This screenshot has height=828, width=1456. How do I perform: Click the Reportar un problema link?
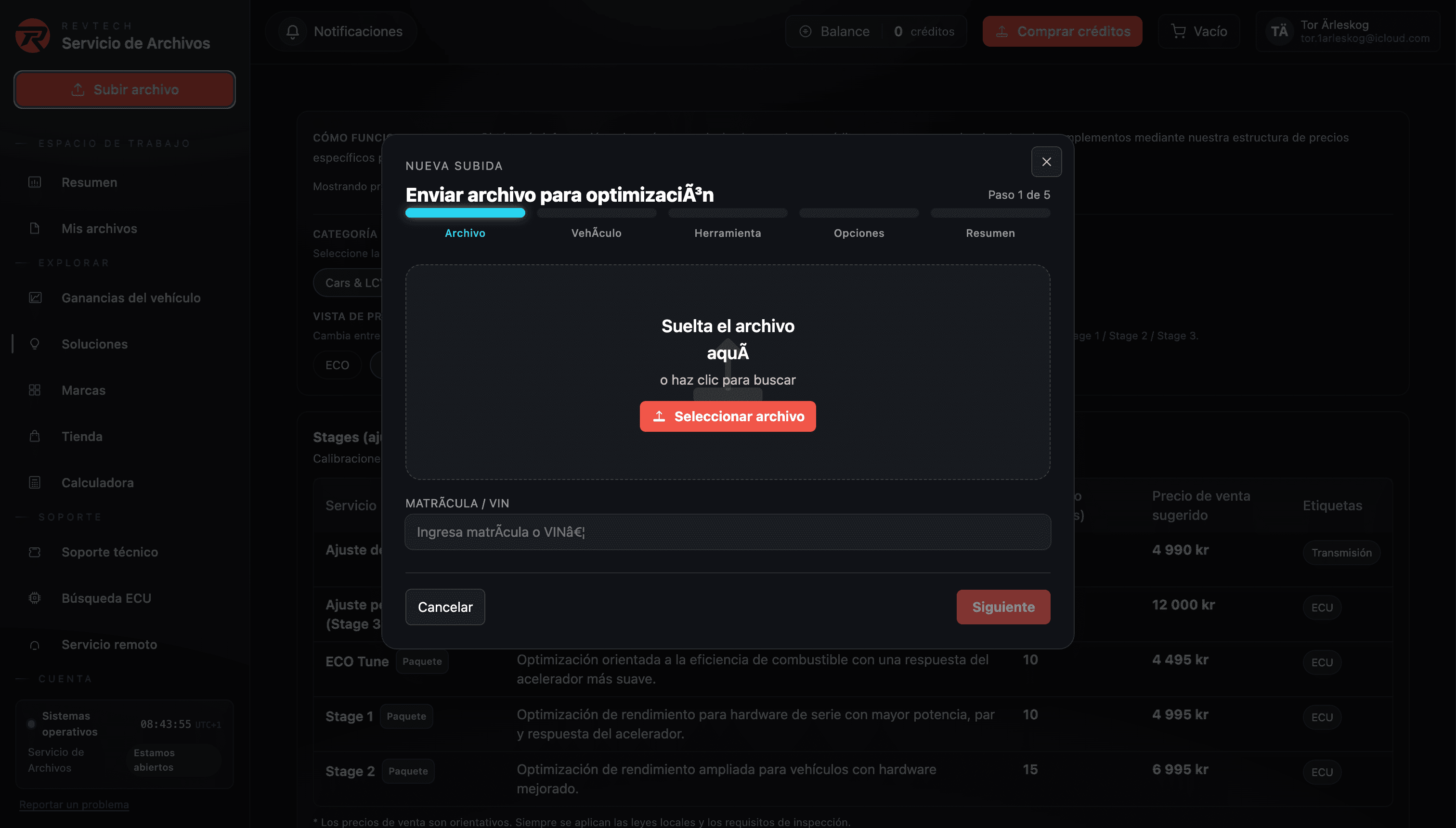pyautogui.click(x=73, y=804)
